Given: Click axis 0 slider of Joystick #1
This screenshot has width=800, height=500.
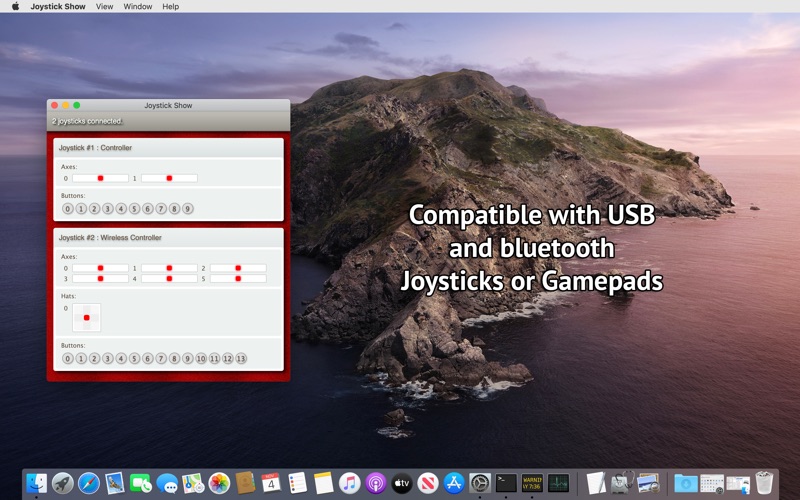Looking at the screenshot, I should (x=101, y=178).
